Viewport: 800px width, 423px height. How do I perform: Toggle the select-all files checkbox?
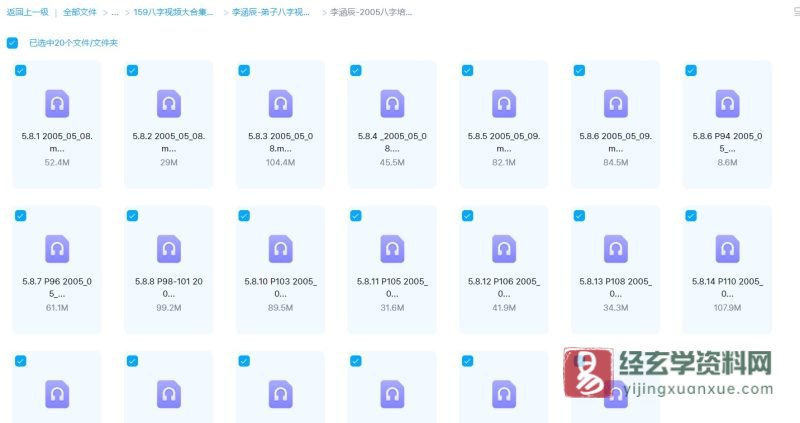click(12, 43)
